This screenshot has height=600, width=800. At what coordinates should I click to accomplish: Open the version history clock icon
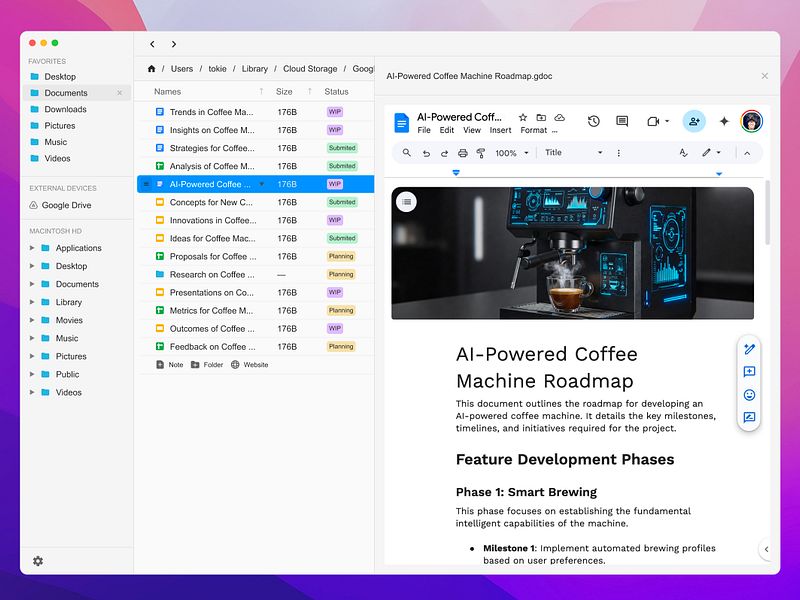593,121
